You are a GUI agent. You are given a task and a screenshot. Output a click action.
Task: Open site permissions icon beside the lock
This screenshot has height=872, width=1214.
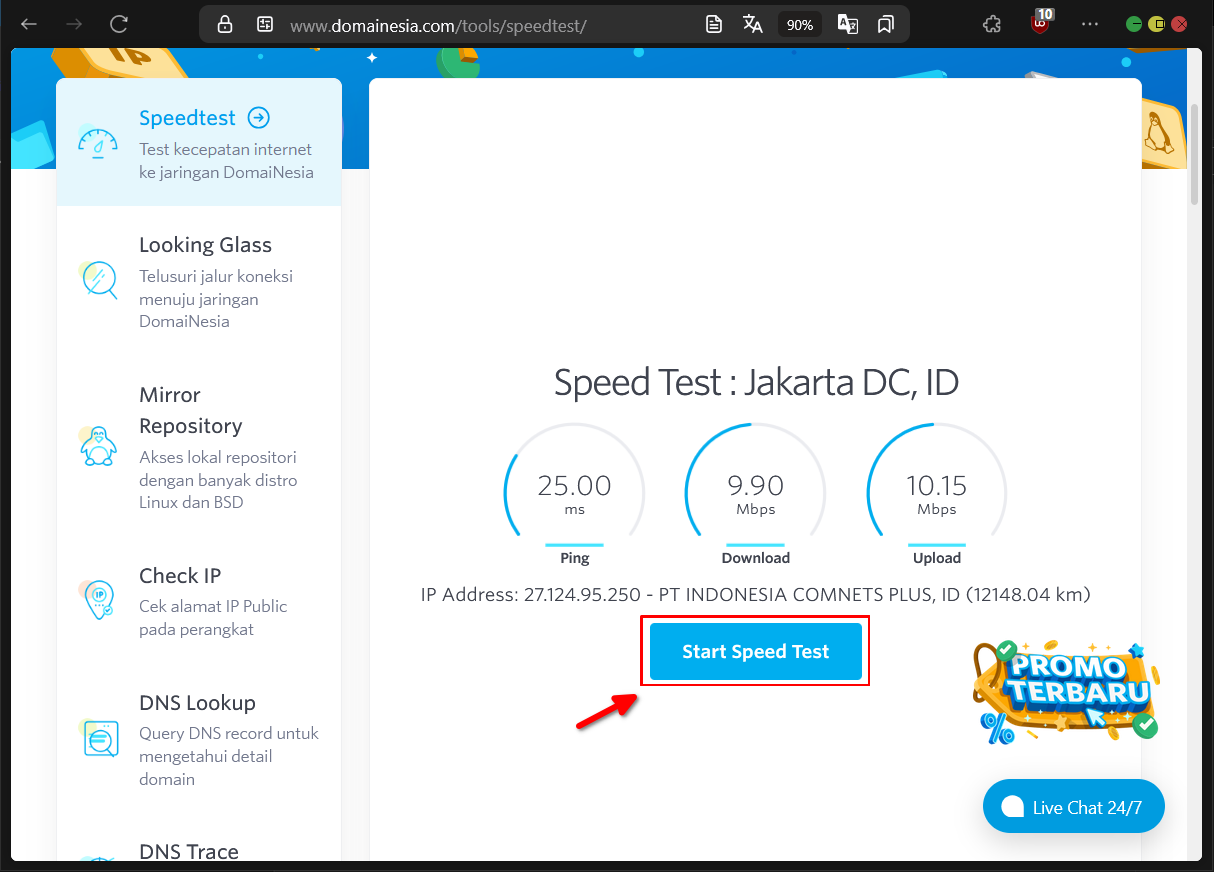[x=264, y=24]
